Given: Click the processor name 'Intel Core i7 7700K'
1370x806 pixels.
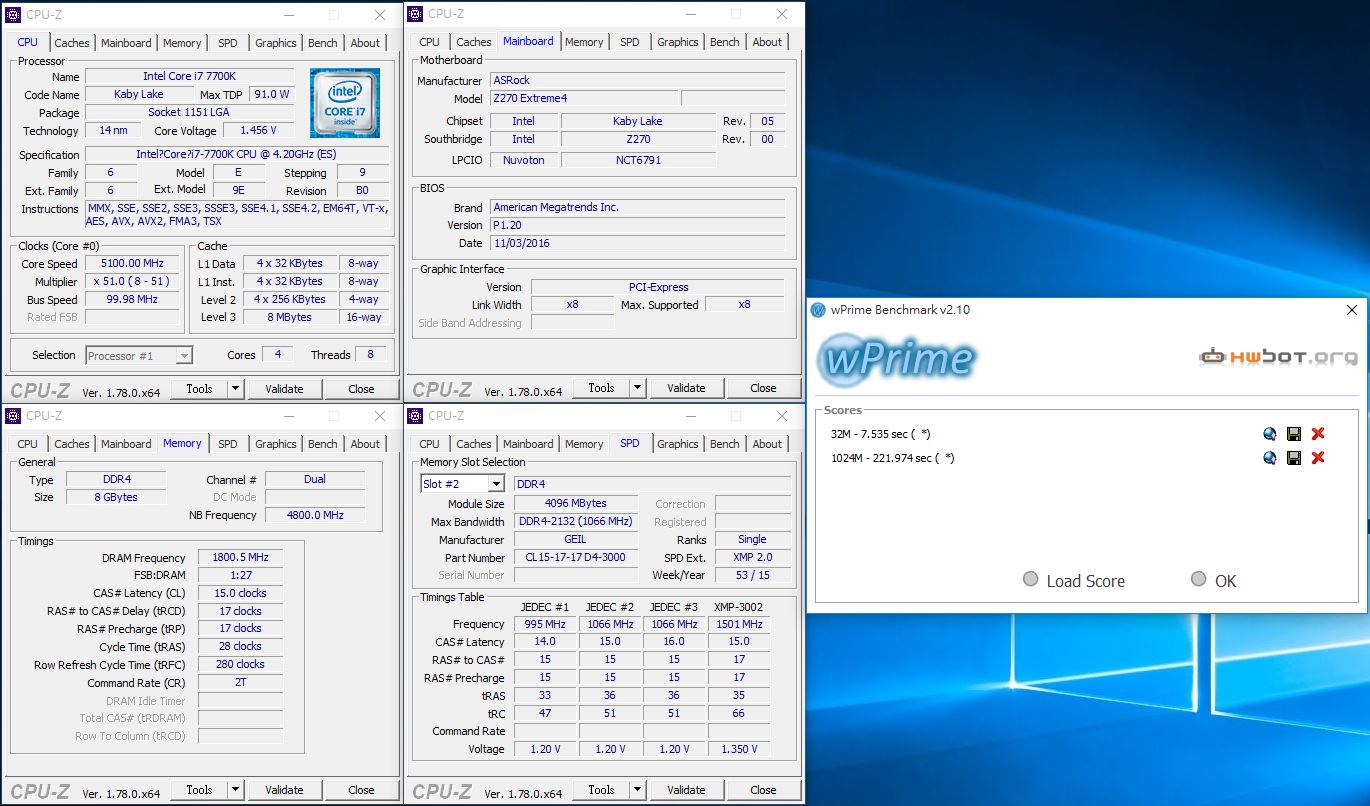Looking at the screenshot, I should (x=190, y=76).
